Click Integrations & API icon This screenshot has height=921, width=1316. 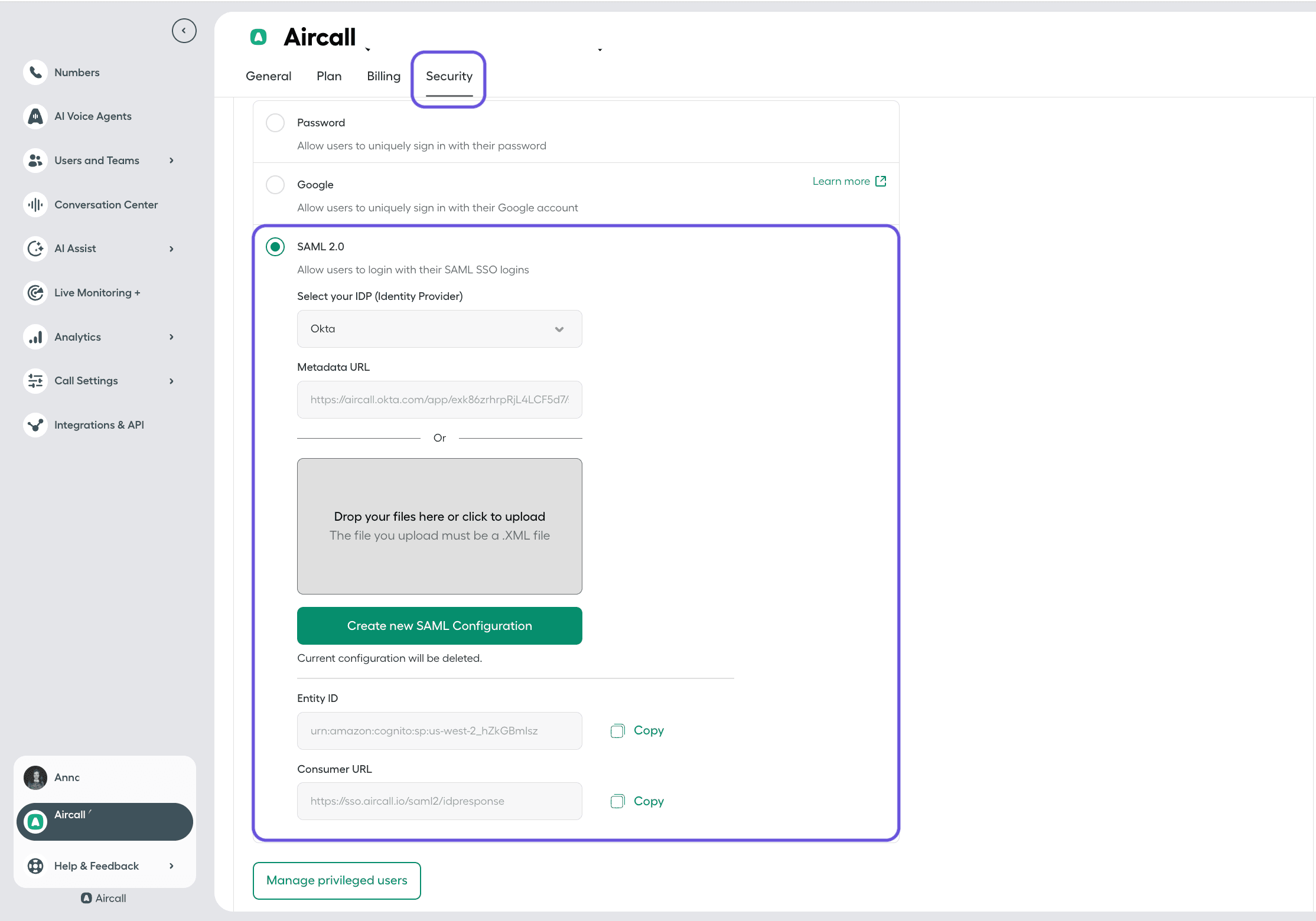(35, 425)
